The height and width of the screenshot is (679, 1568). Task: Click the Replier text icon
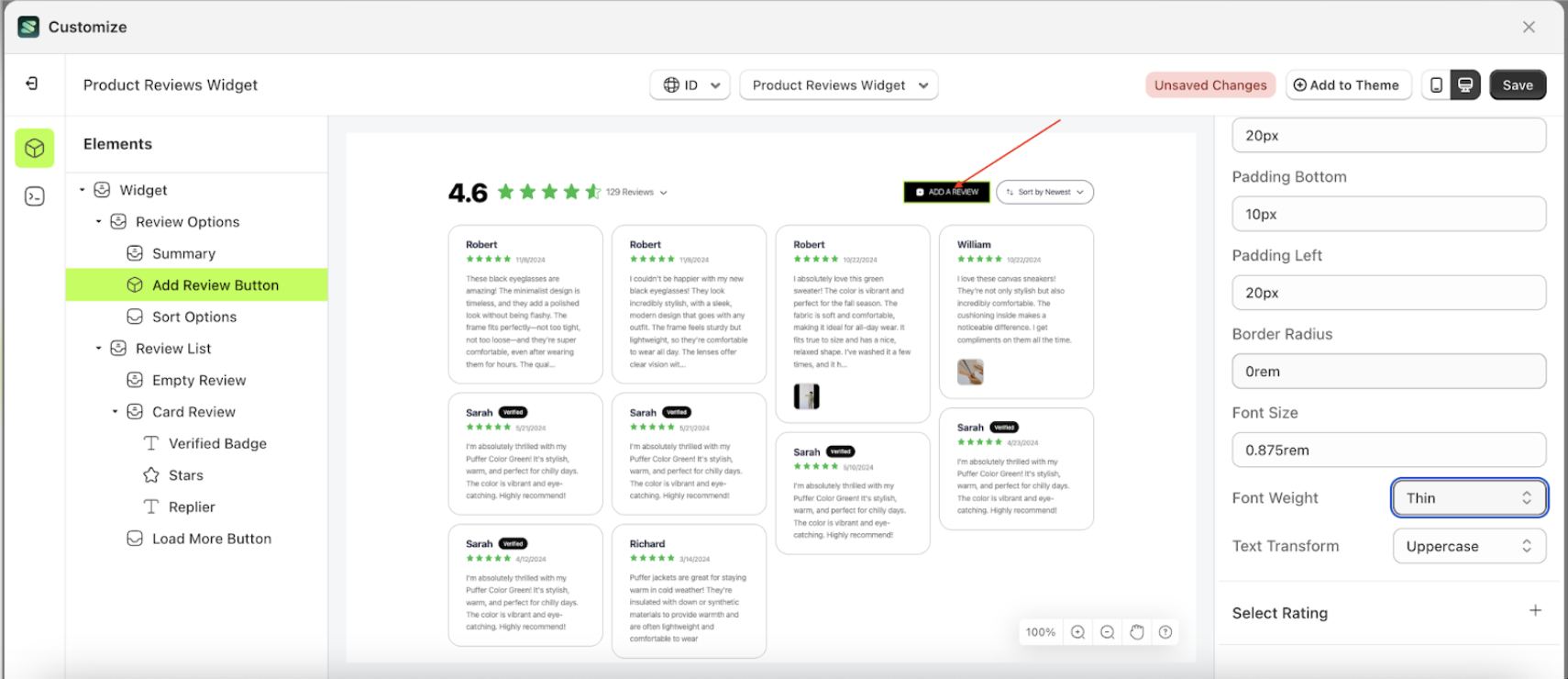tap(151, 506)
